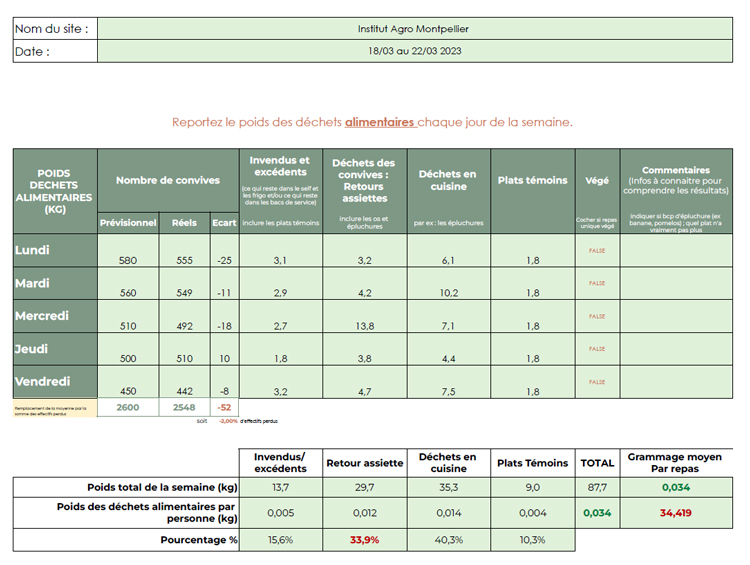Select Lundi invendus value 3,1
750x565 pixels.
pos(281,250)
